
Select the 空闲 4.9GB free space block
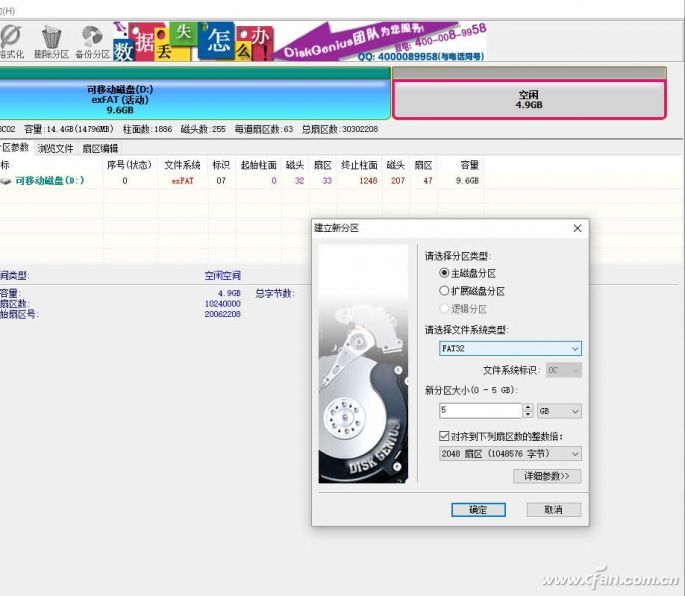[528, 99]
